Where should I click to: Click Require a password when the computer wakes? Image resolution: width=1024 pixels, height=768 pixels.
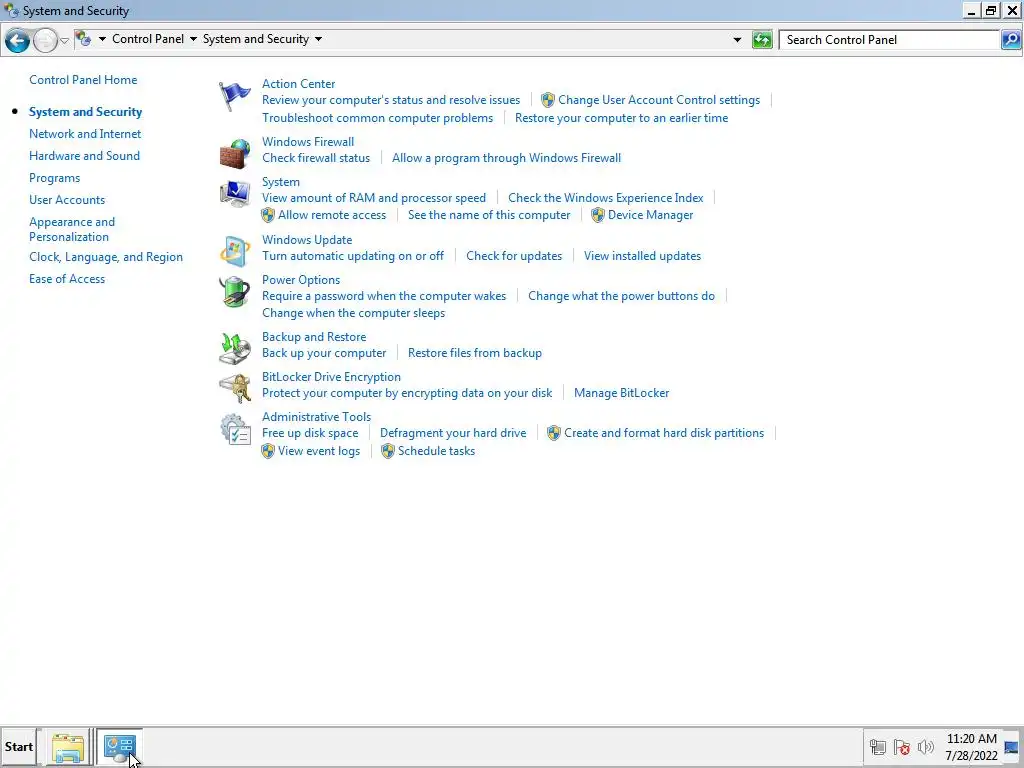[x=384, y=296]
